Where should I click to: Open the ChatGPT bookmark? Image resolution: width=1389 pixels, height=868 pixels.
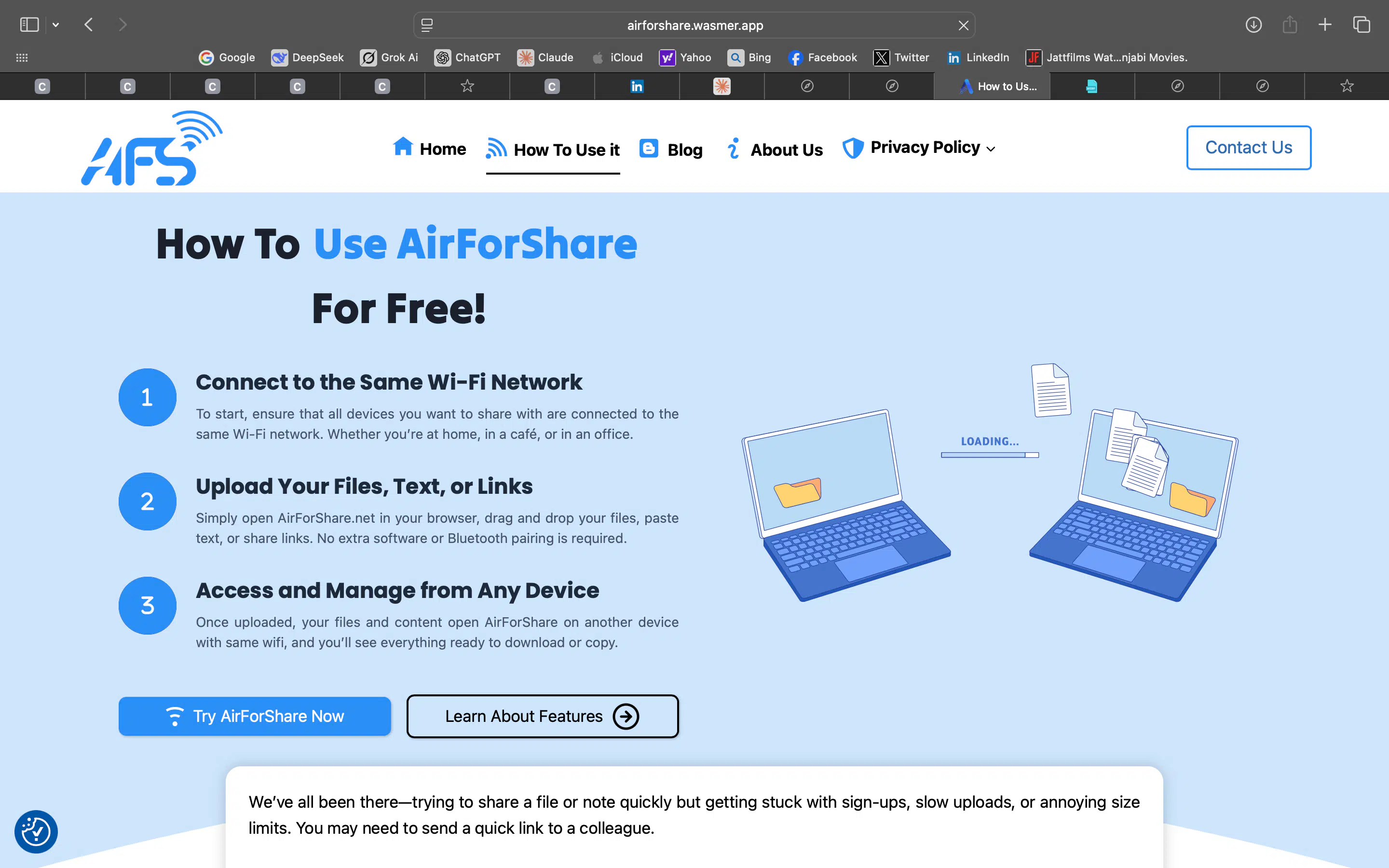tap(467, 57)
